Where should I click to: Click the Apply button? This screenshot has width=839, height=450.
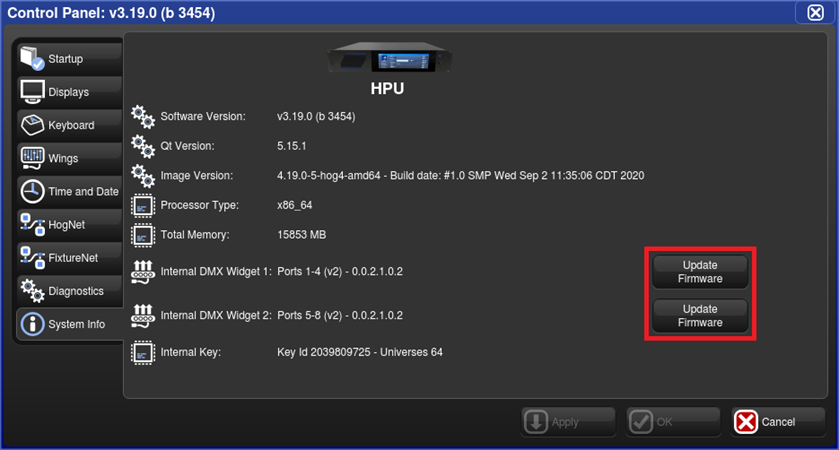click(x=568, y=422)
